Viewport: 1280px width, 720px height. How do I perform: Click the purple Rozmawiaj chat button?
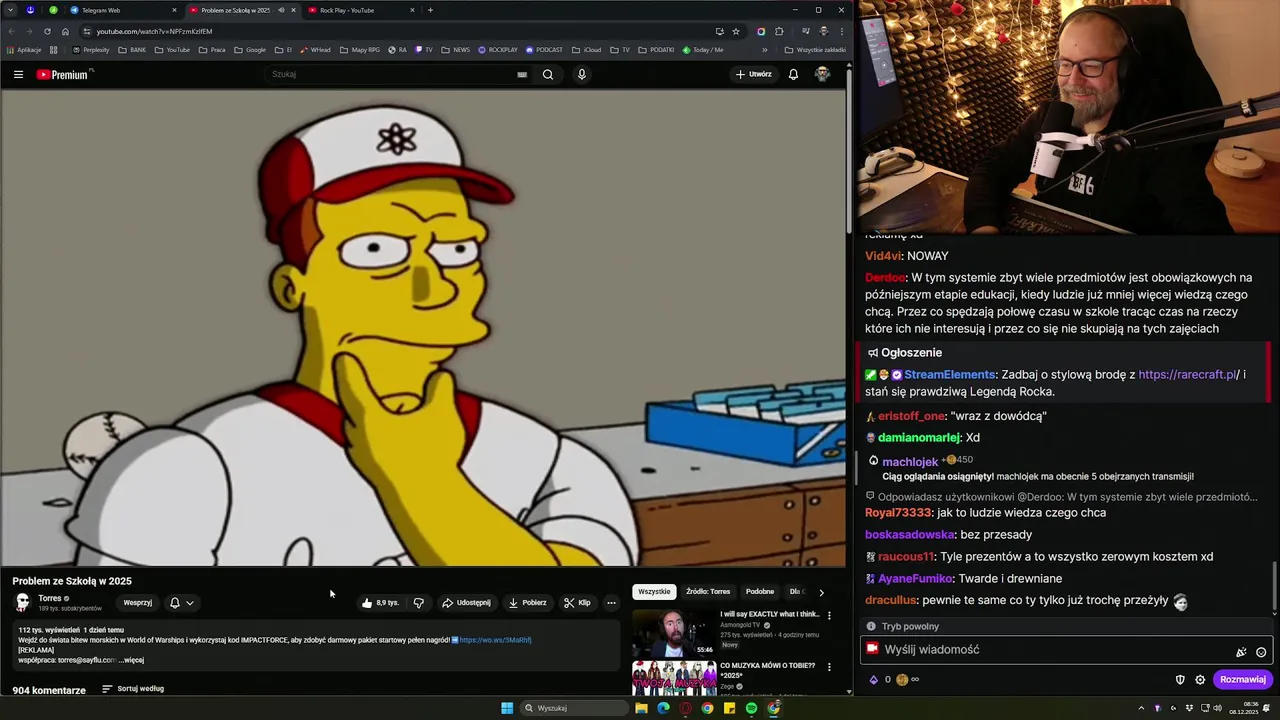[x=1243, y=680]
